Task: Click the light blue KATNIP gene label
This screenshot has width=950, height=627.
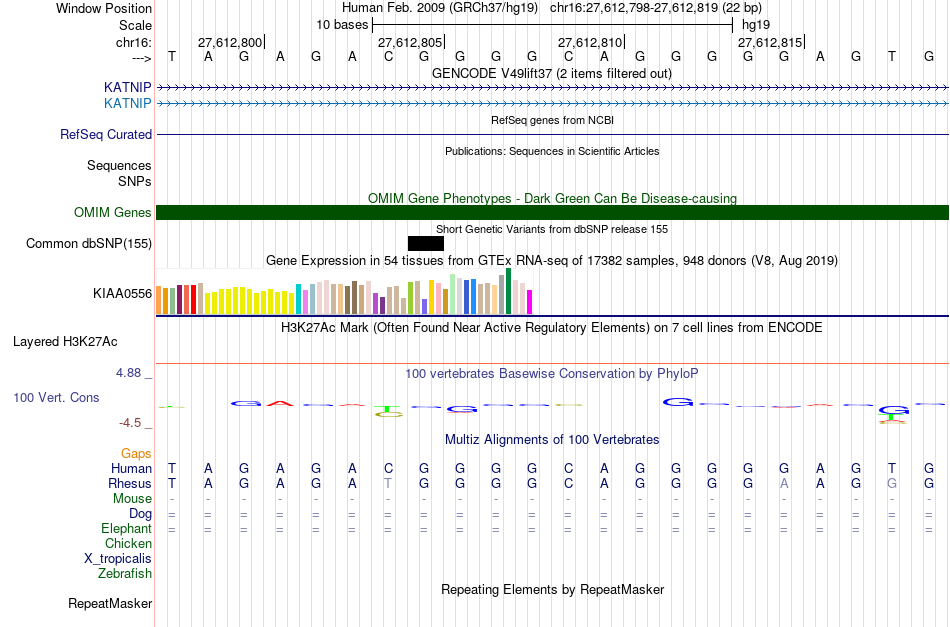Action: (127, 104)
